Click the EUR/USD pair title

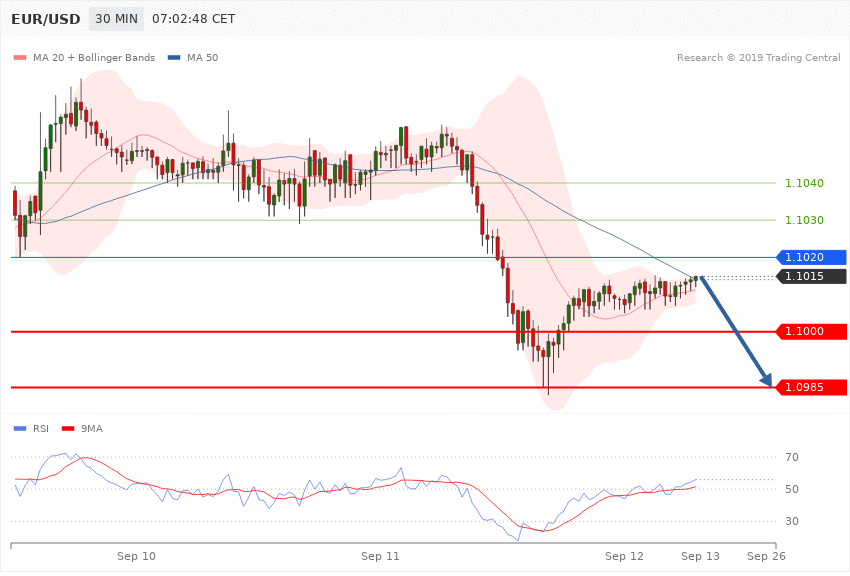point(46,19)
